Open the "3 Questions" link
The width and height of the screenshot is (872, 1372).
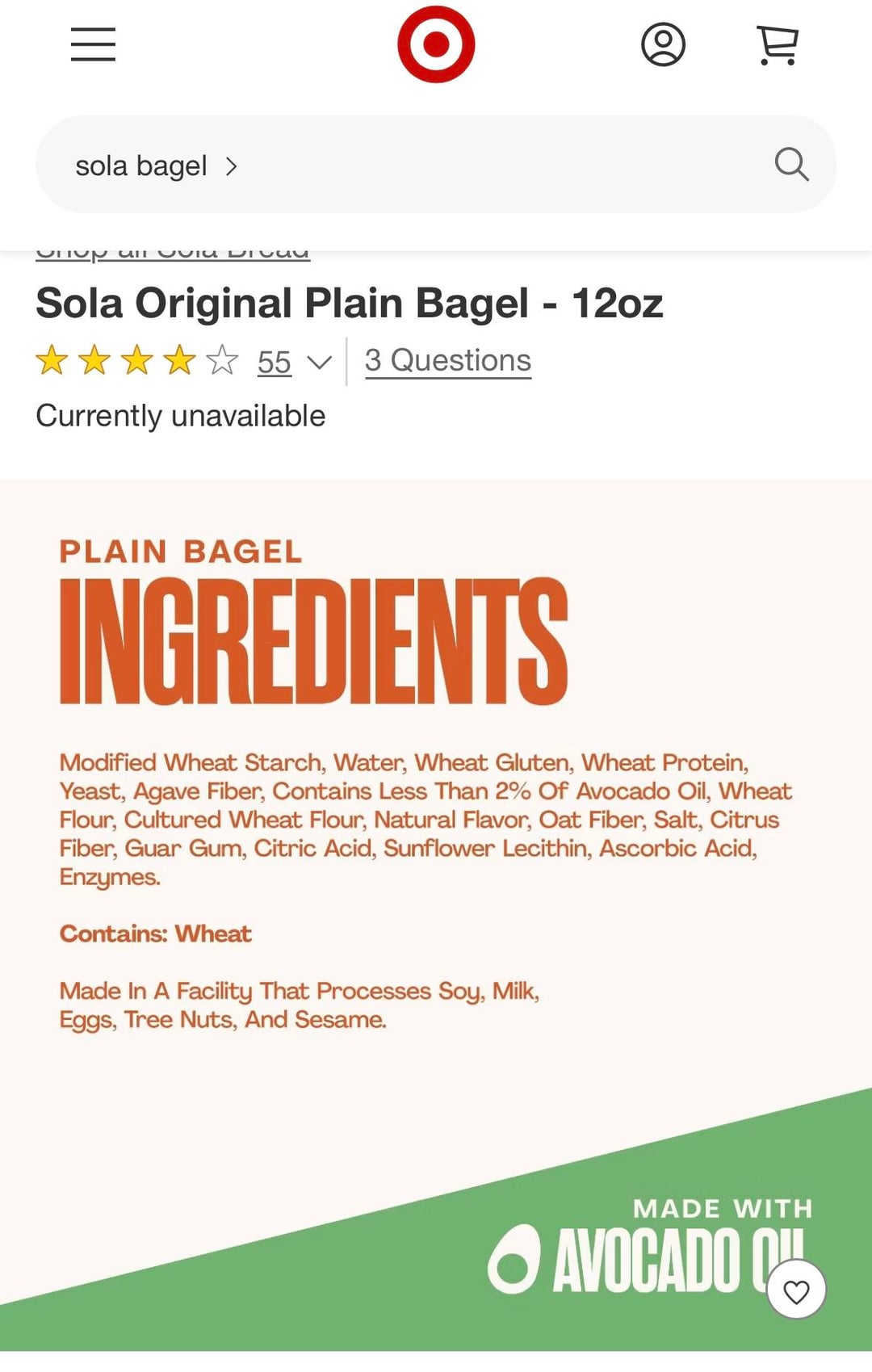(447, 360)
